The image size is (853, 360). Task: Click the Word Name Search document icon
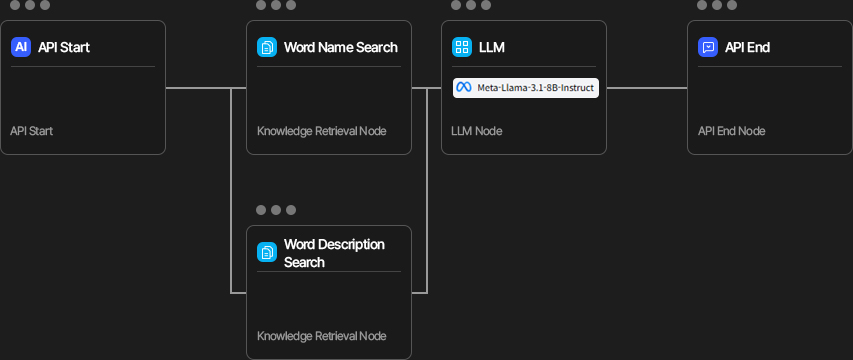pyautogui.click(x=267, y=47)
